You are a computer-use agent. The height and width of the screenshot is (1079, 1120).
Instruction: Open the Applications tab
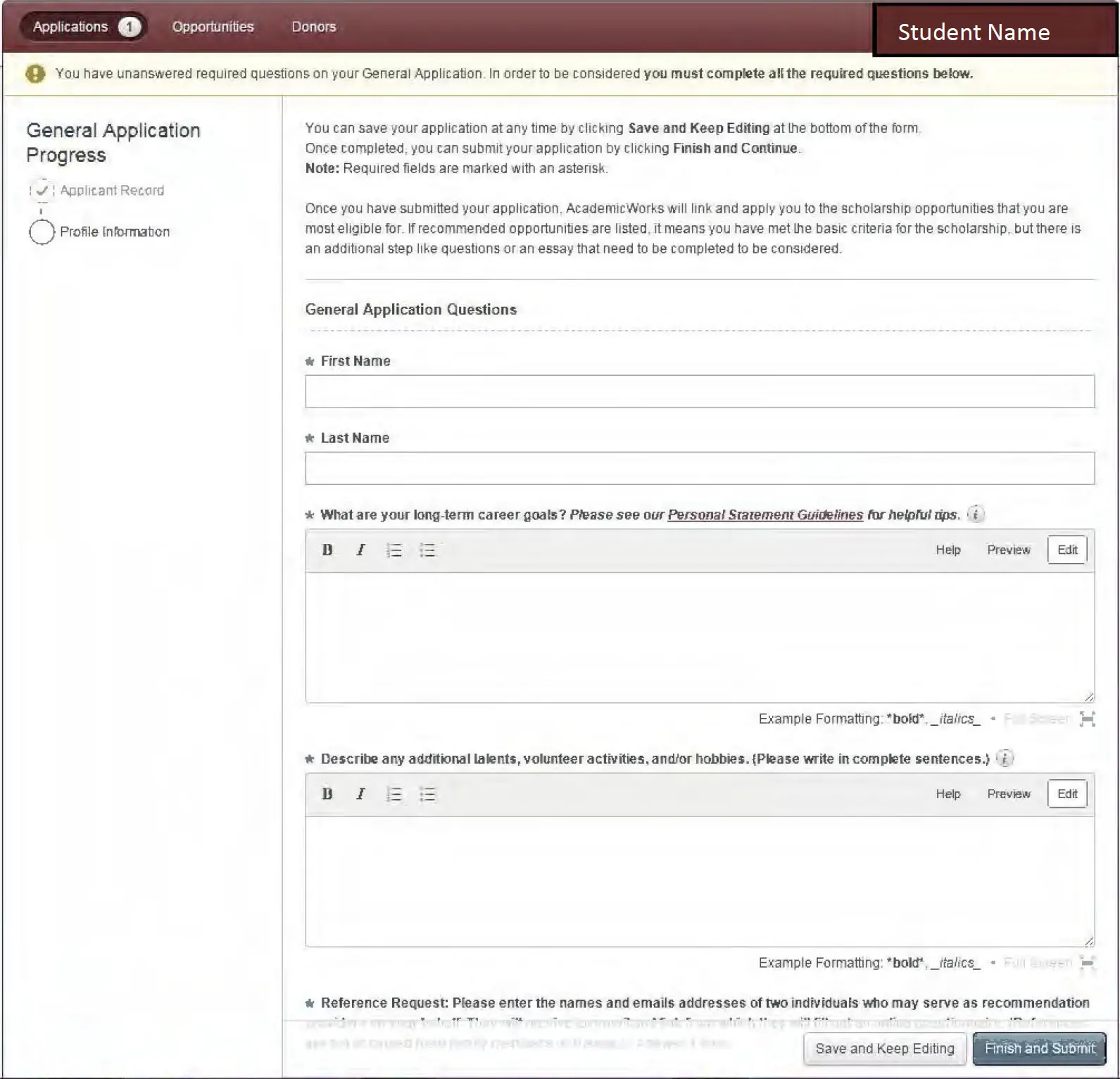point(84,27)
